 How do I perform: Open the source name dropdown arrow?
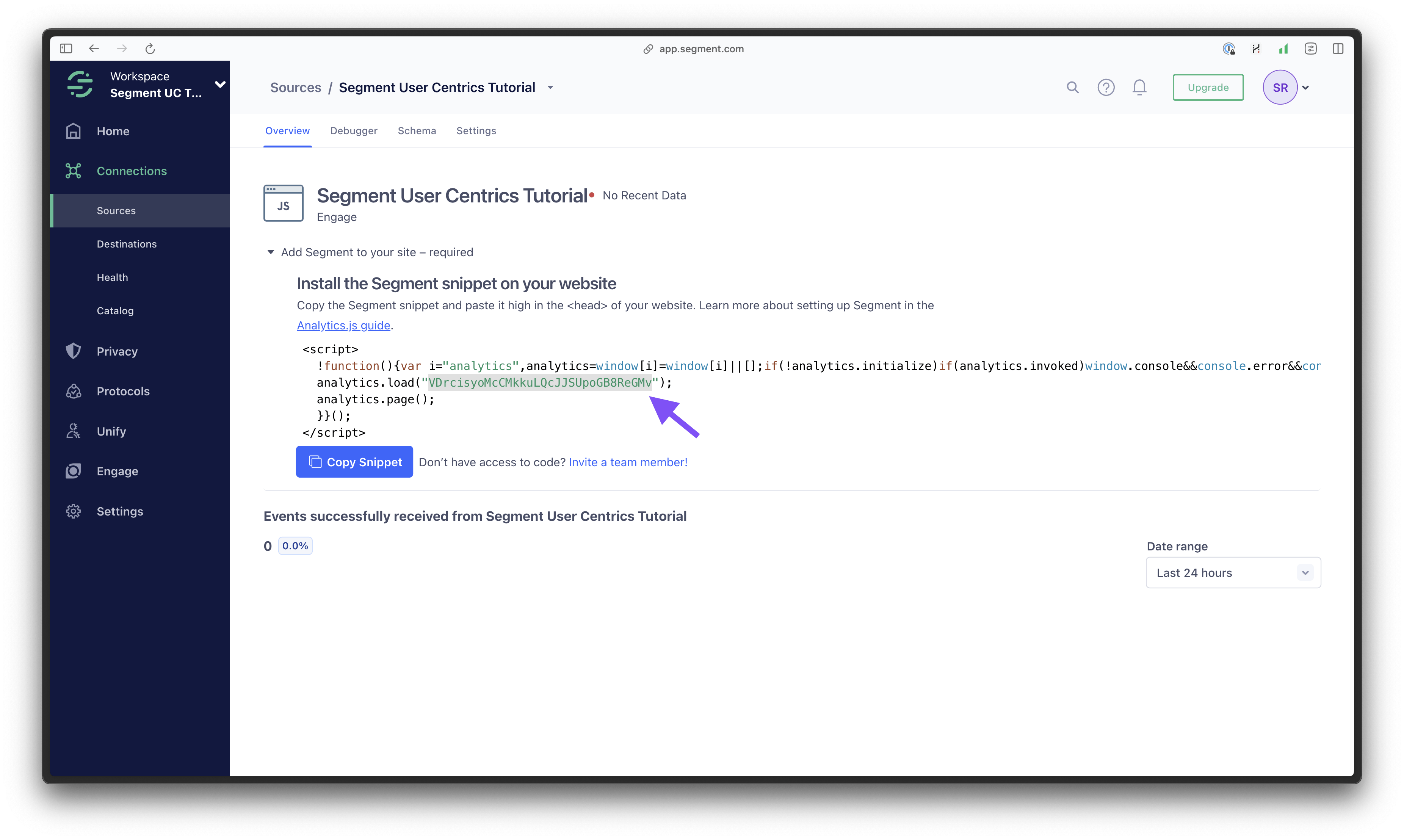550,88
